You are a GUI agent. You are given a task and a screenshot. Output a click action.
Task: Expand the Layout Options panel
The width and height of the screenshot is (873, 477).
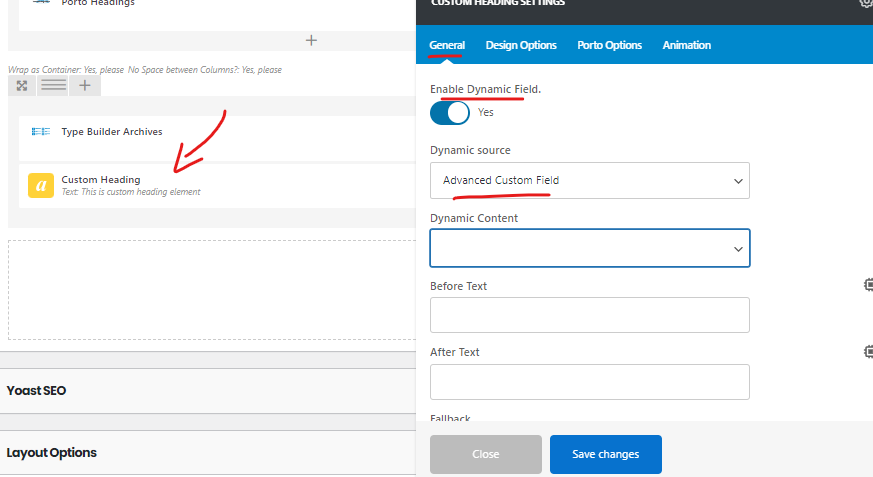click(x=208, y=453)
